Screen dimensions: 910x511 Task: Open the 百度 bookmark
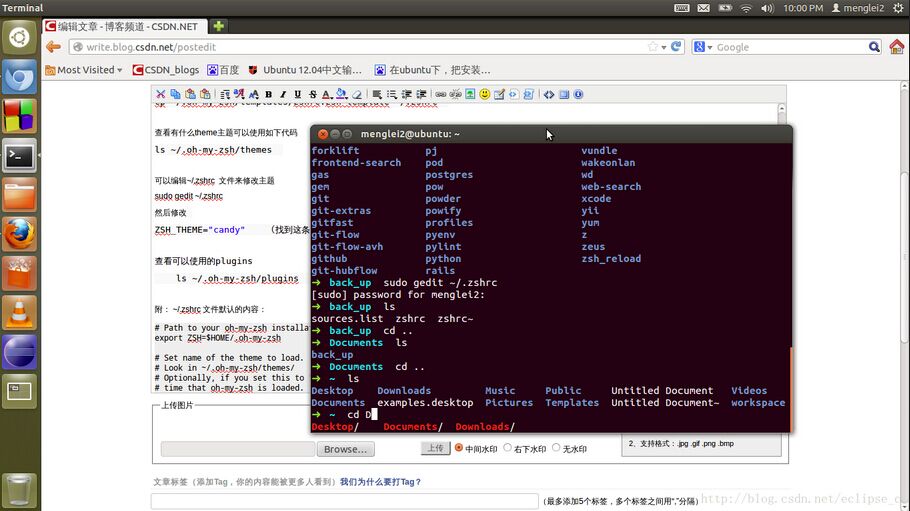223,70
